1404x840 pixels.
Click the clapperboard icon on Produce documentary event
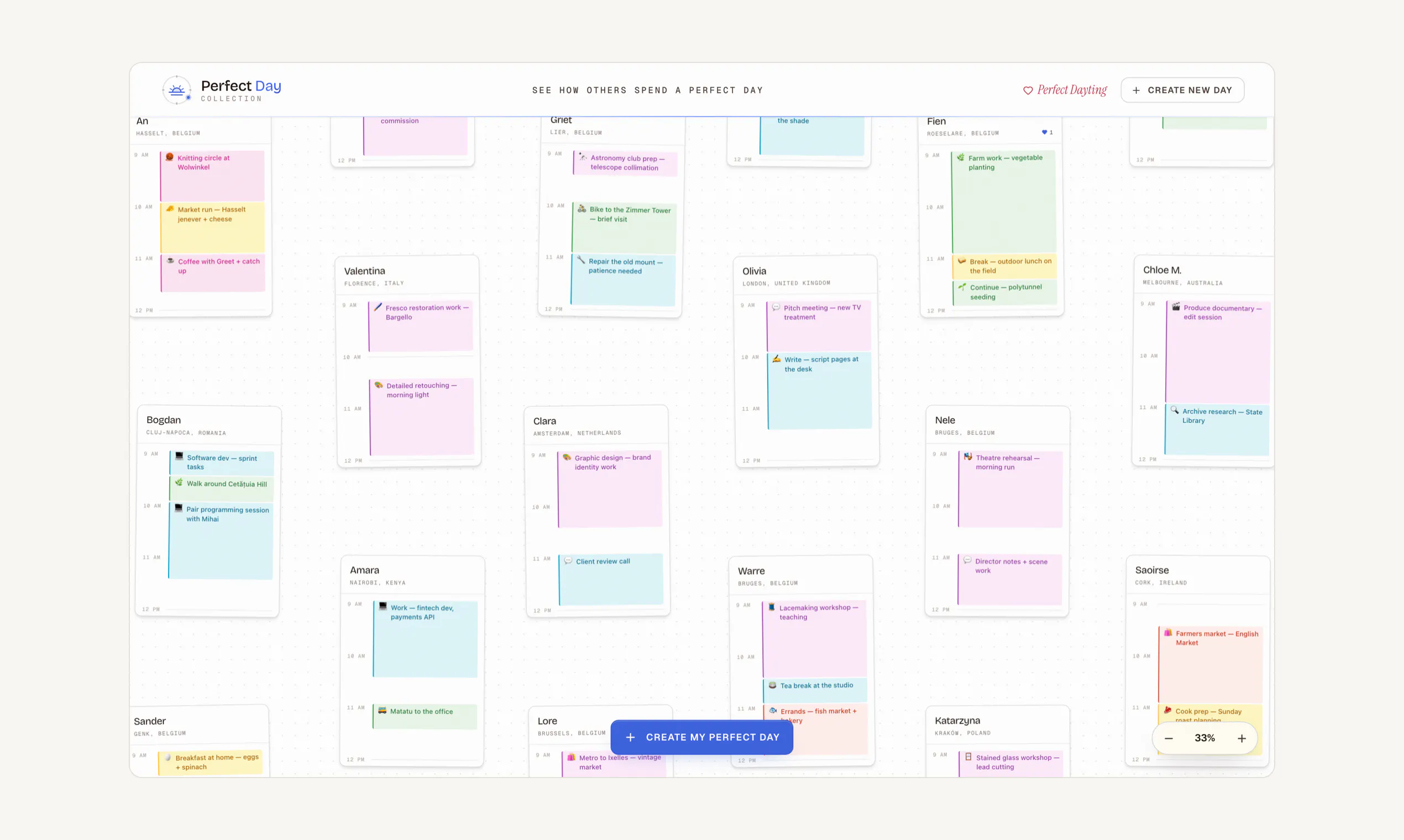click(1176, 307)
